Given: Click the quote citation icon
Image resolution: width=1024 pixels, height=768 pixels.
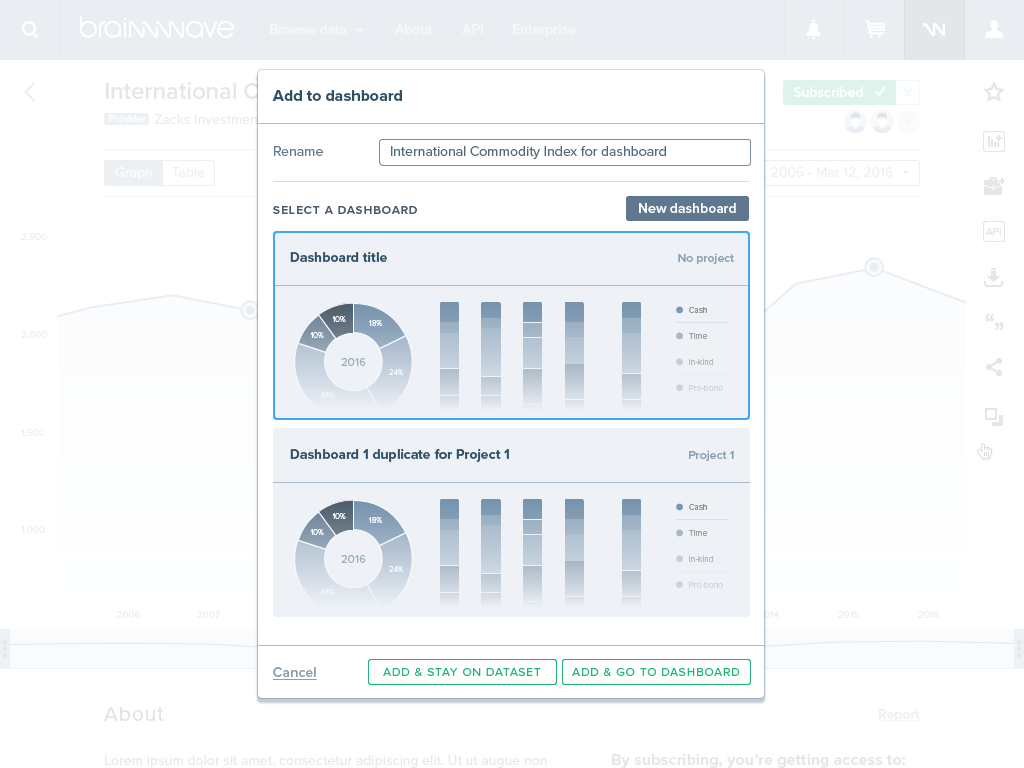Looking at the screenshot, I should 993,321.
